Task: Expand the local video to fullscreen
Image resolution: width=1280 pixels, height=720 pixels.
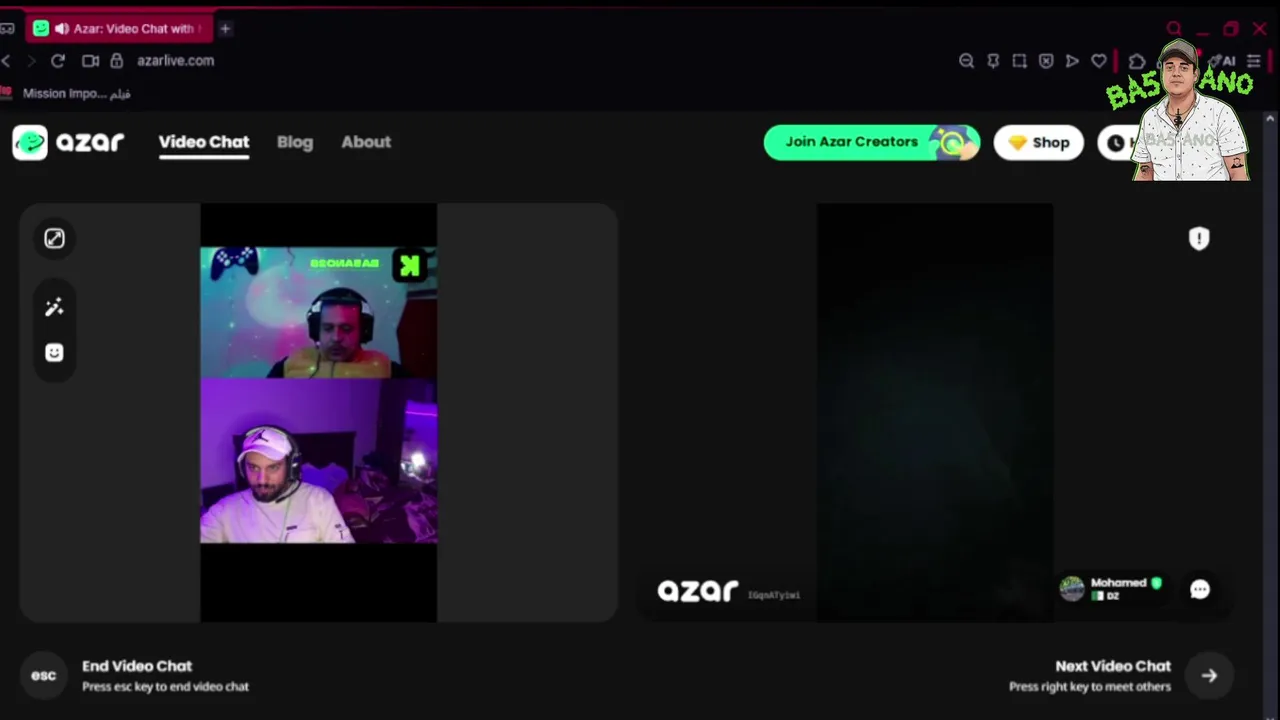Action: (x=54, y=238)
